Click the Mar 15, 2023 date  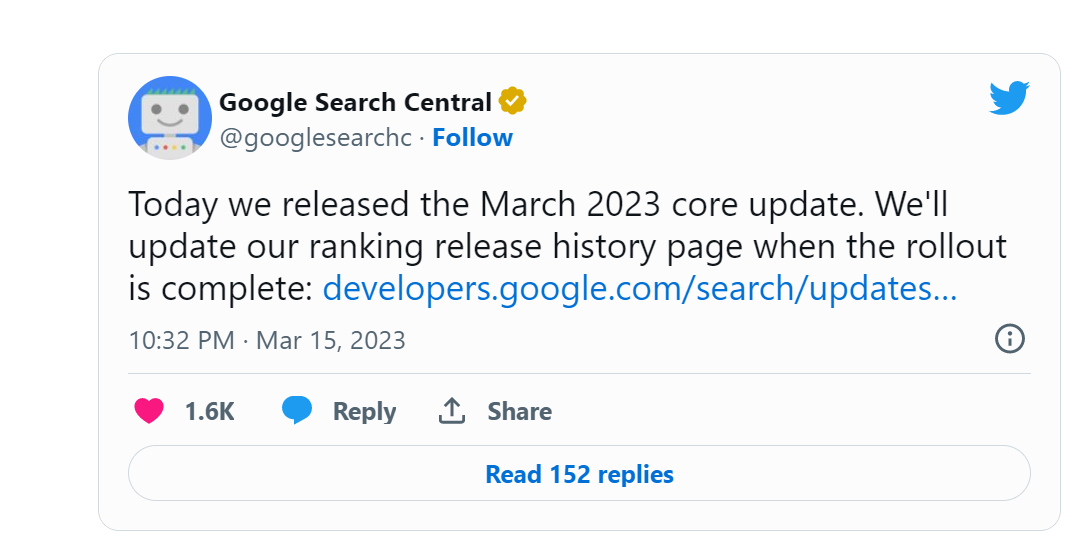[331, 340]
